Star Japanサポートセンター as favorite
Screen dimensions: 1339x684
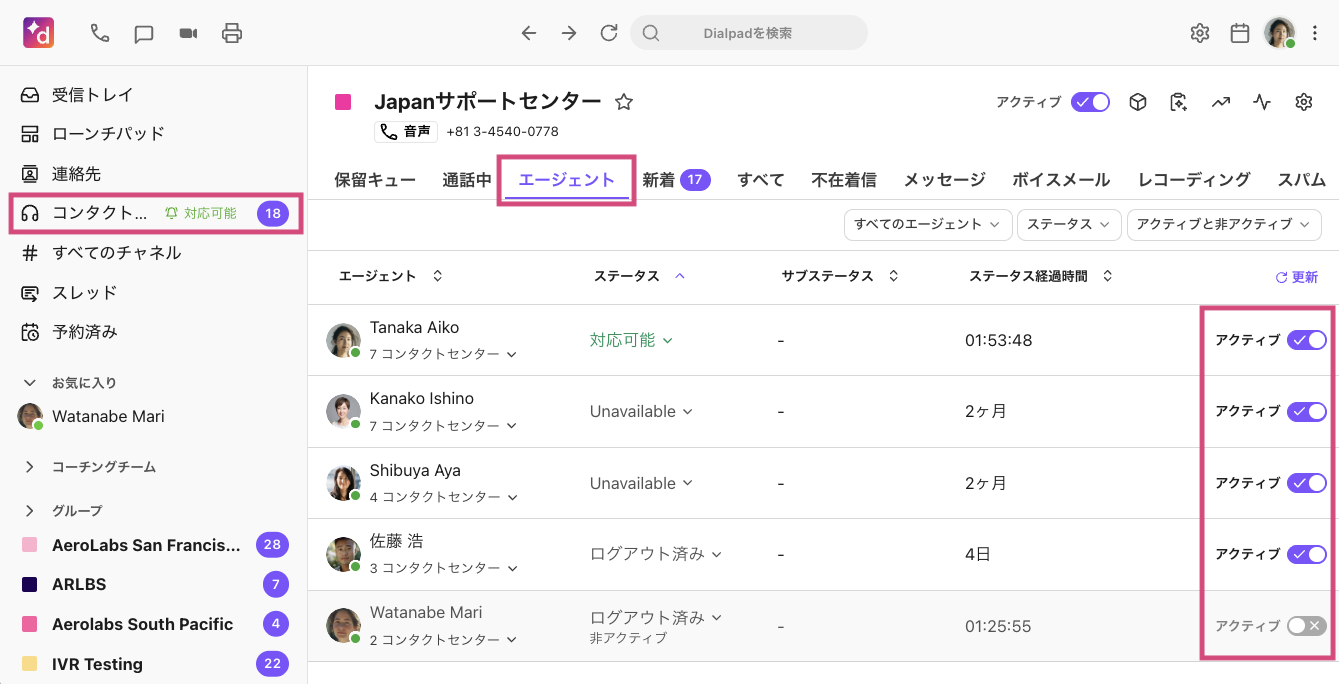[623, 100]
